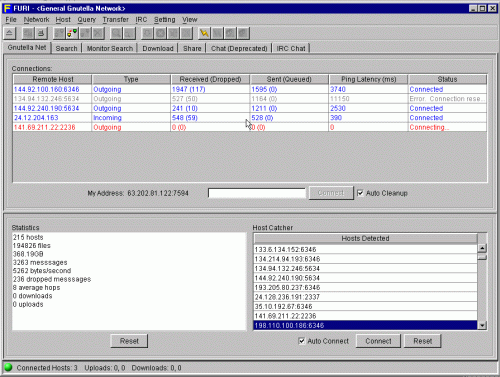
Task: Click the Reset button under Statistics
Action: point(129,341)
